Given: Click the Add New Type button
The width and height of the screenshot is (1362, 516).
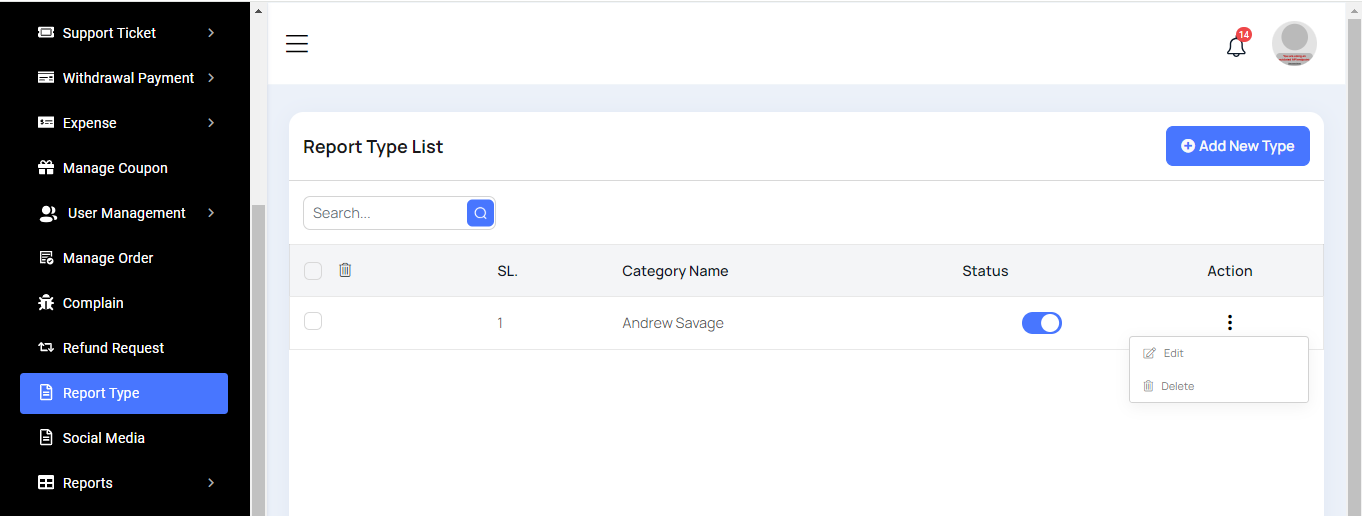Looking at the screenshot, I should pos(1237,146).
